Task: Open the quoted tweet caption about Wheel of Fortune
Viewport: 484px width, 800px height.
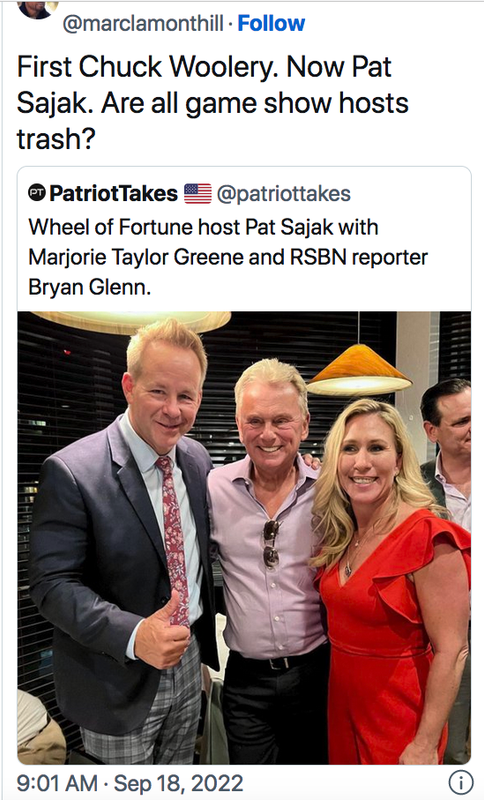Action: pos(228,257)
